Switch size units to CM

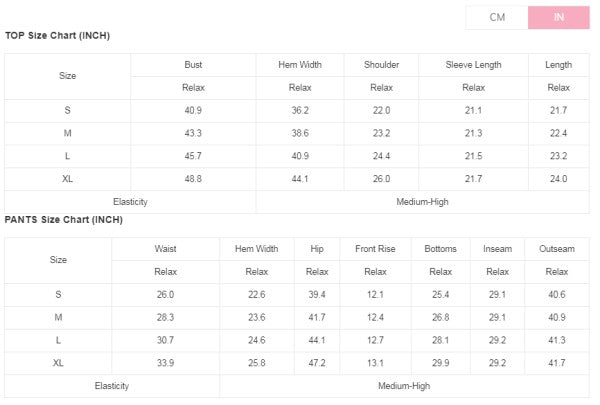tap(497, 17)
